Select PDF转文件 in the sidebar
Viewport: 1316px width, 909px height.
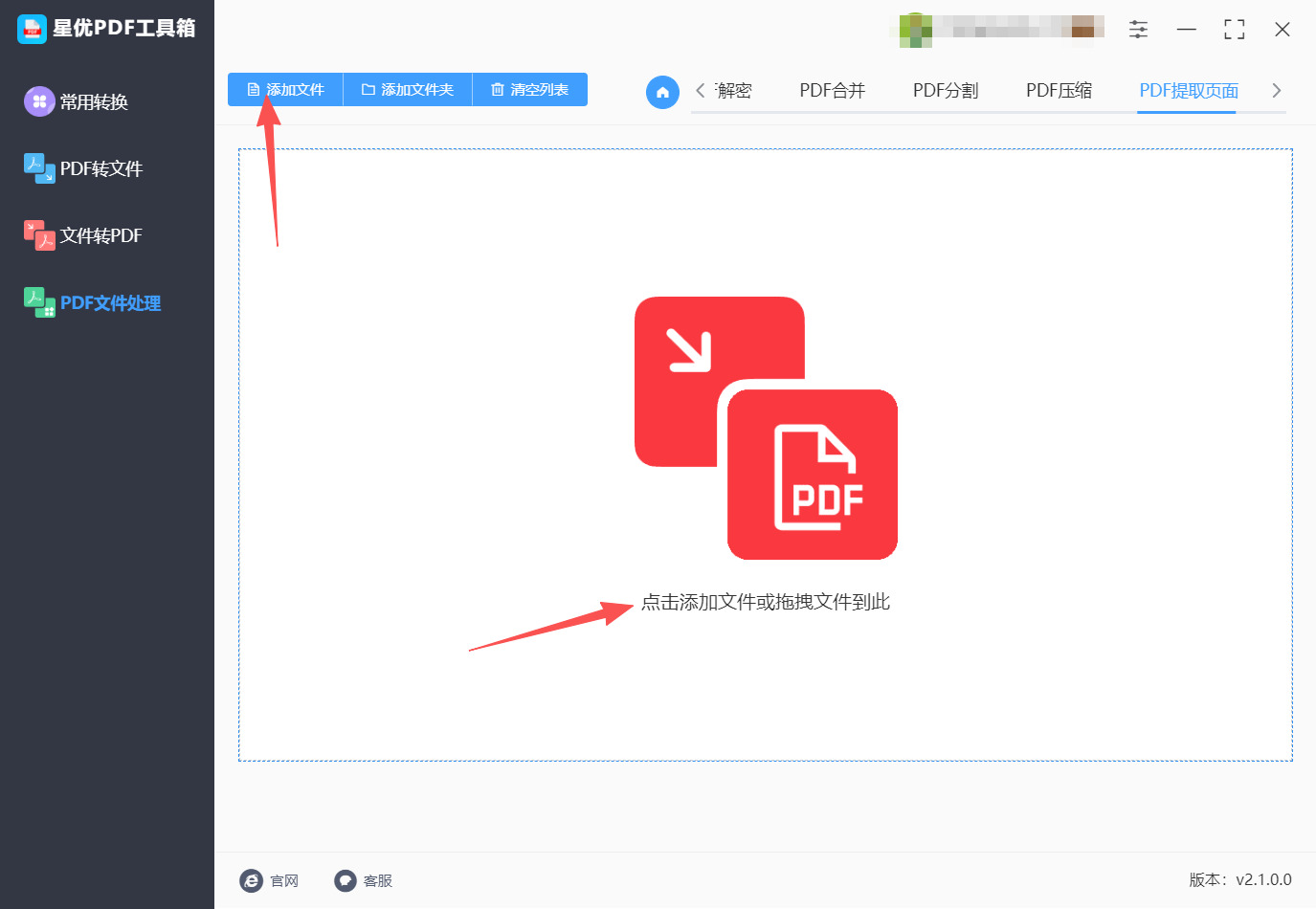pos(83,168)
